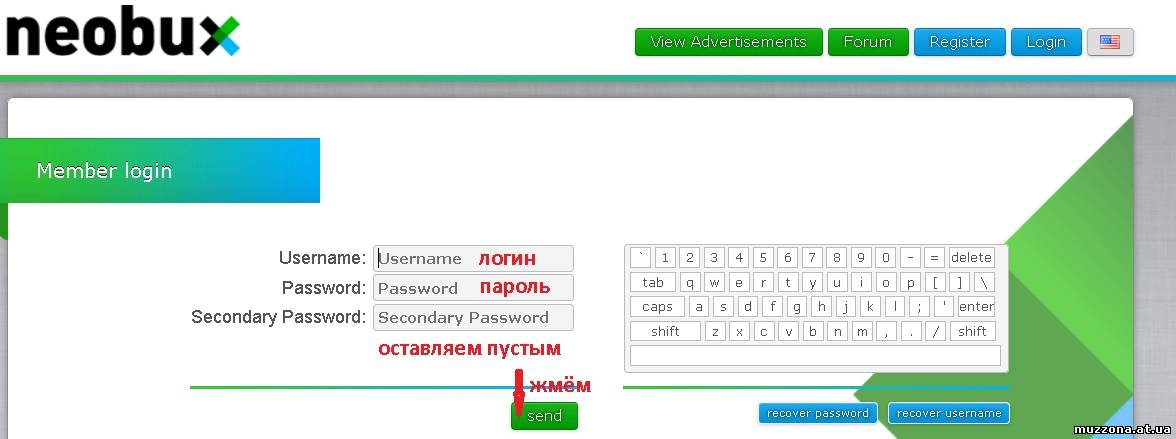
Task: Tap the 7 key on virtual keyboard
Action: 812,258
